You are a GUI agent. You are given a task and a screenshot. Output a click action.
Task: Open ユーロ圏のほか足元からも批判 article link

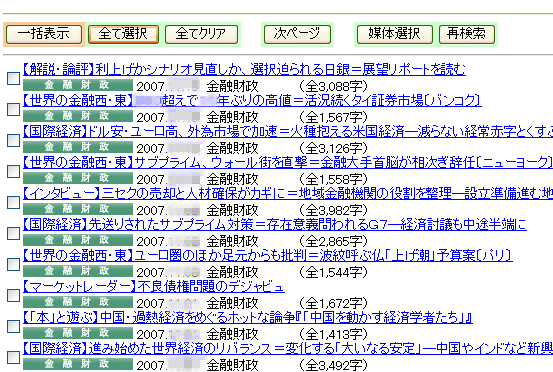[x=268, y=256]
